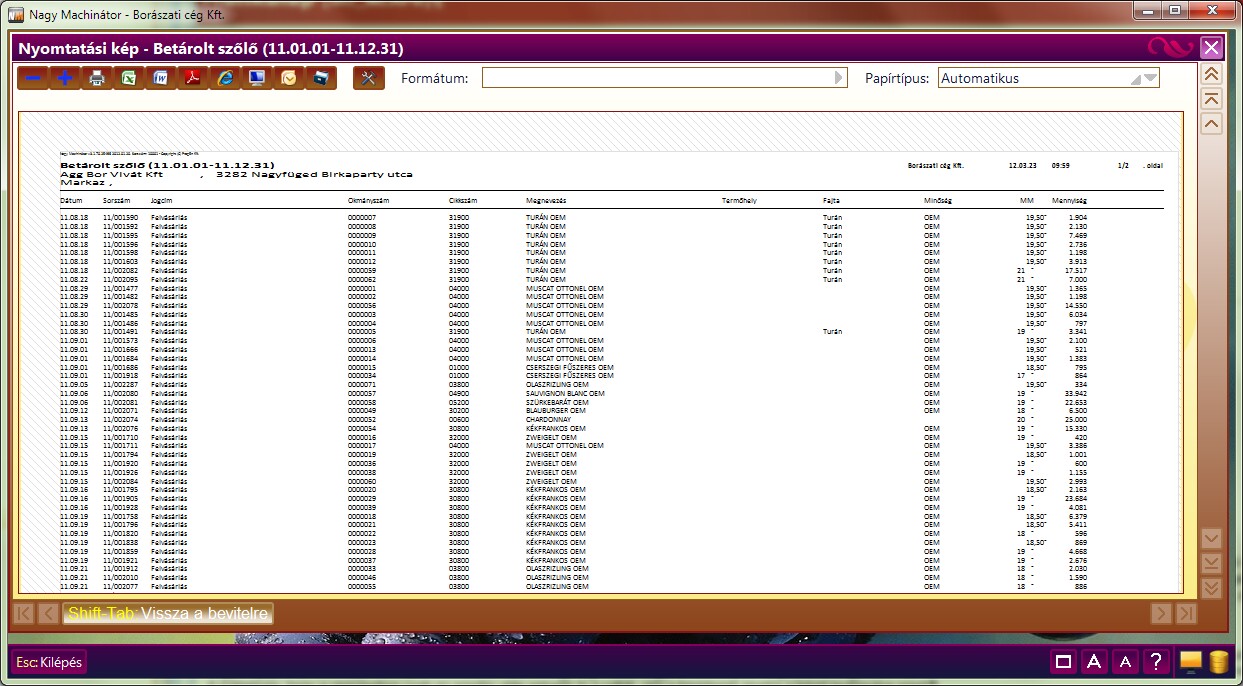
Task: Open the tools settings (hammer and wrench) icon
Action: coord(368,78)
